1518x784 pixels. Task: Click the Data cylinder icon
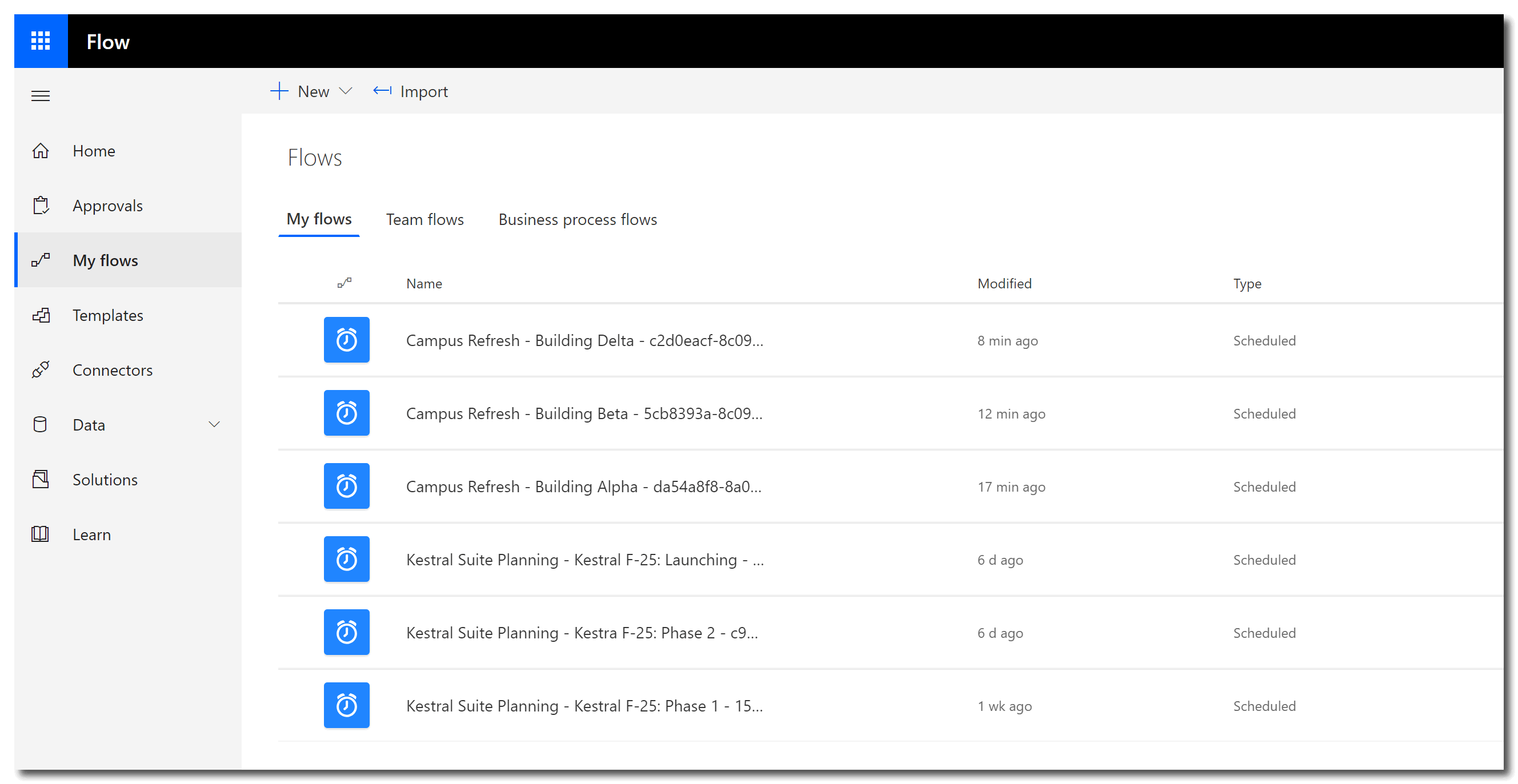[x=40, y=425]
